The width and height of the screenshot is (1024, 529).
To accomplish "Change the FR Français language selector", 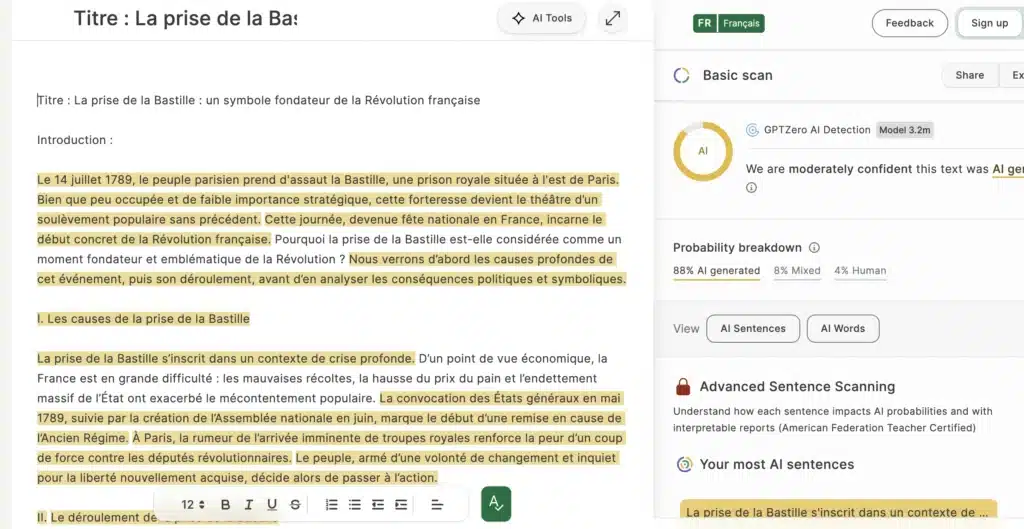I will pos(728,23).
